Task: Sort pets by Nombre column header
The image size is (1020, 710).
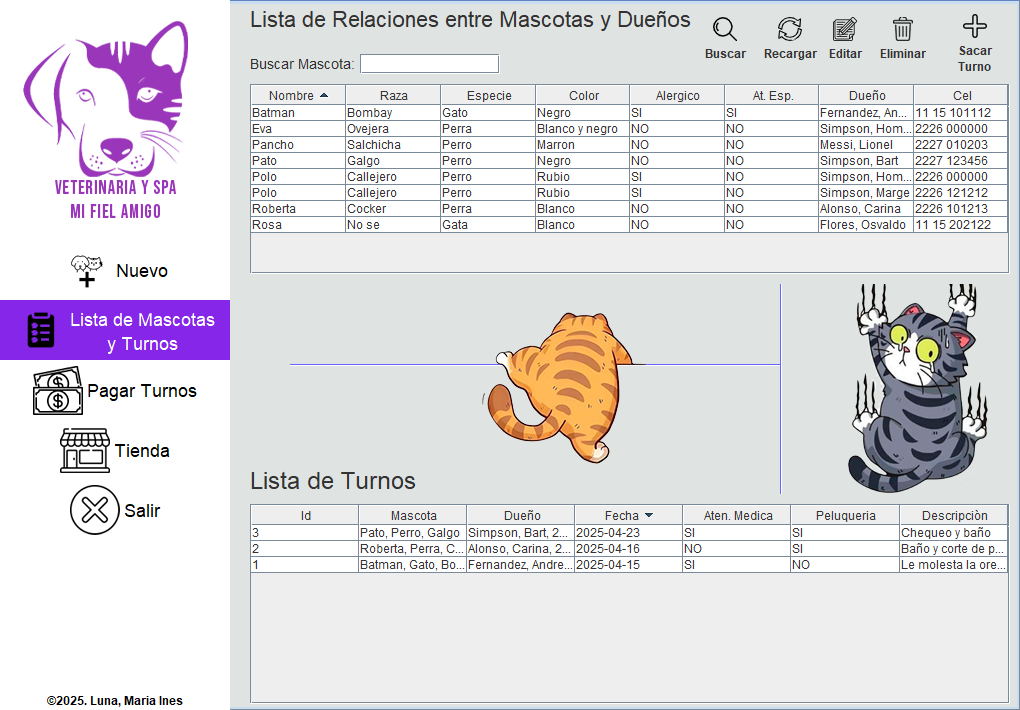Action: [298, 96]
